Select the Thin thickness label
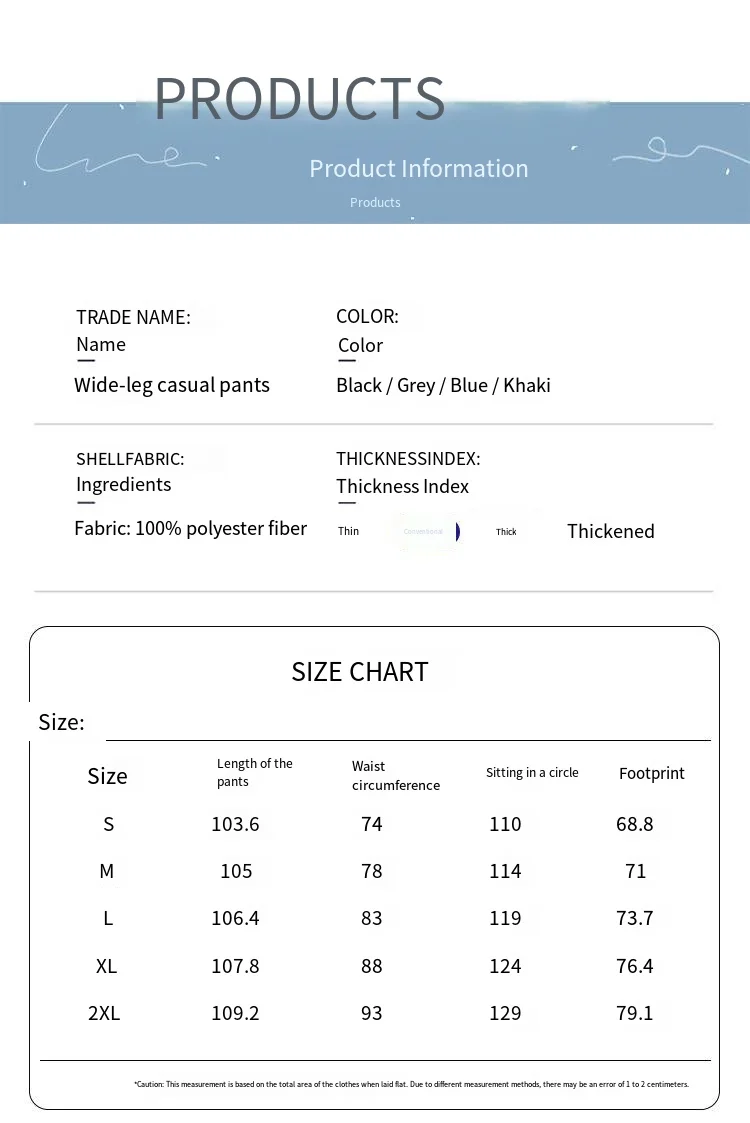 point(348,531)
